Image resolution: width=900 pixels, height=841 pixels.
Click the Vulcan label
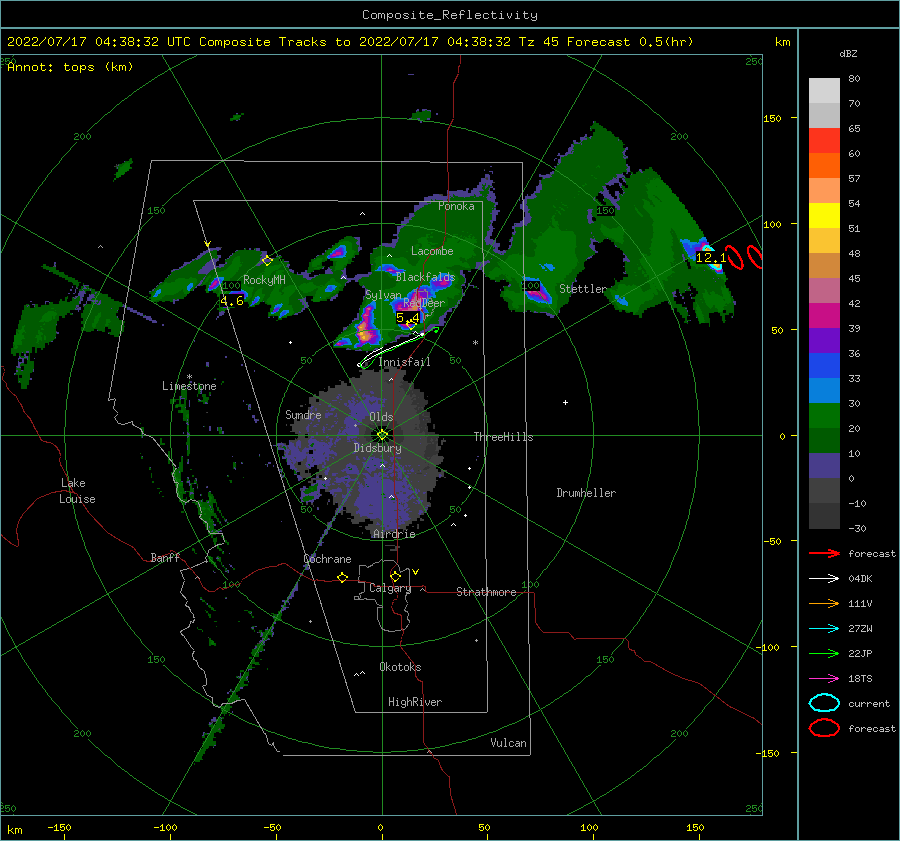[x=508, y=743]
